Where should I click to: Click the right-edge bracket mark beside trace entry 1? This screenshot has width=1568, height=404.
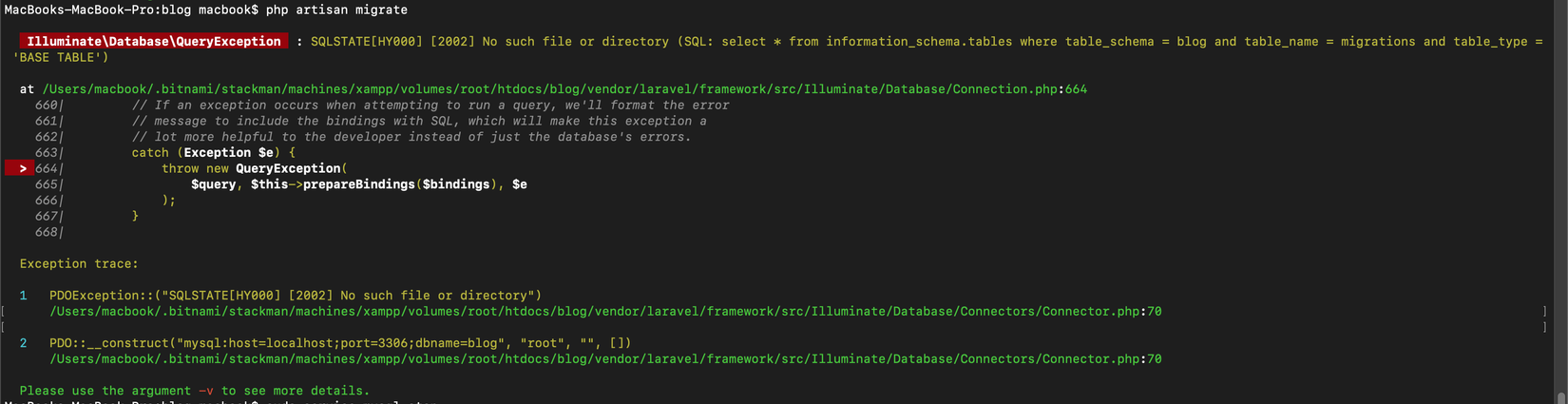(1544, 311)
